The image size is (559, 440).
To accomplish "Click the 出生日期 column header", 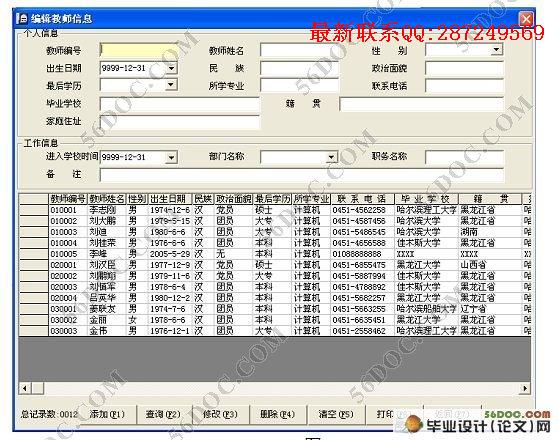I will point(170,199).
